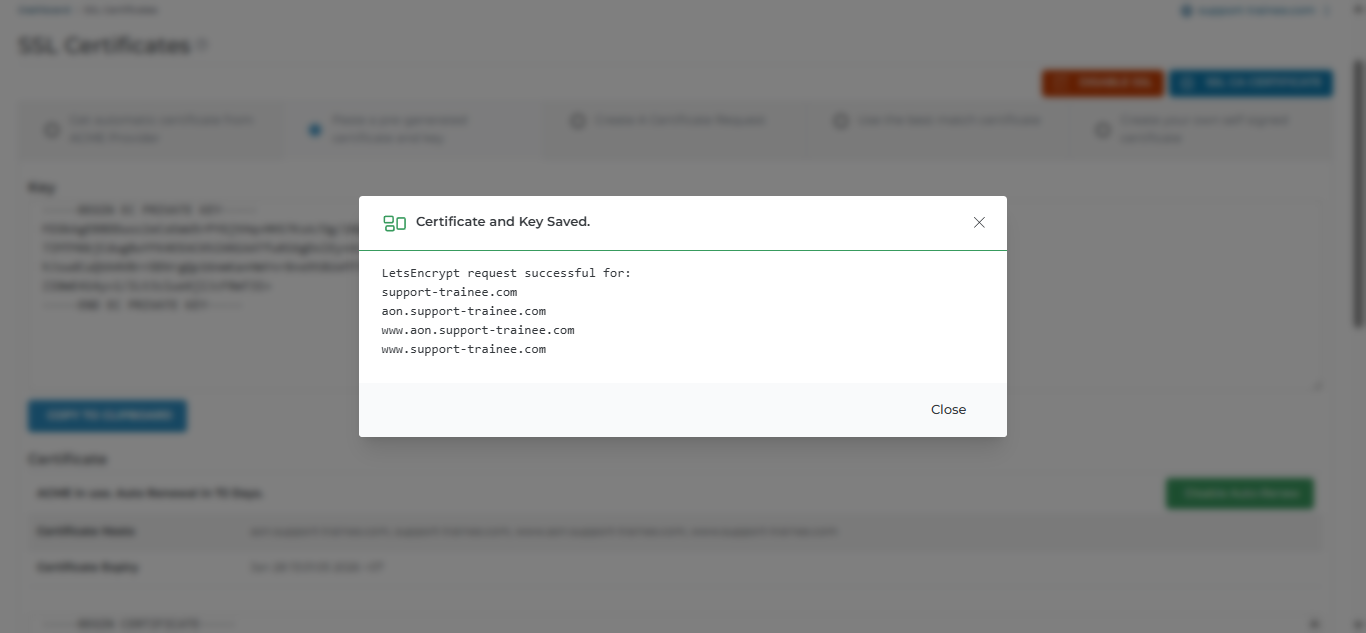Click the Close button in the dialog footer

pyautogui.click(x=948, y=409)
